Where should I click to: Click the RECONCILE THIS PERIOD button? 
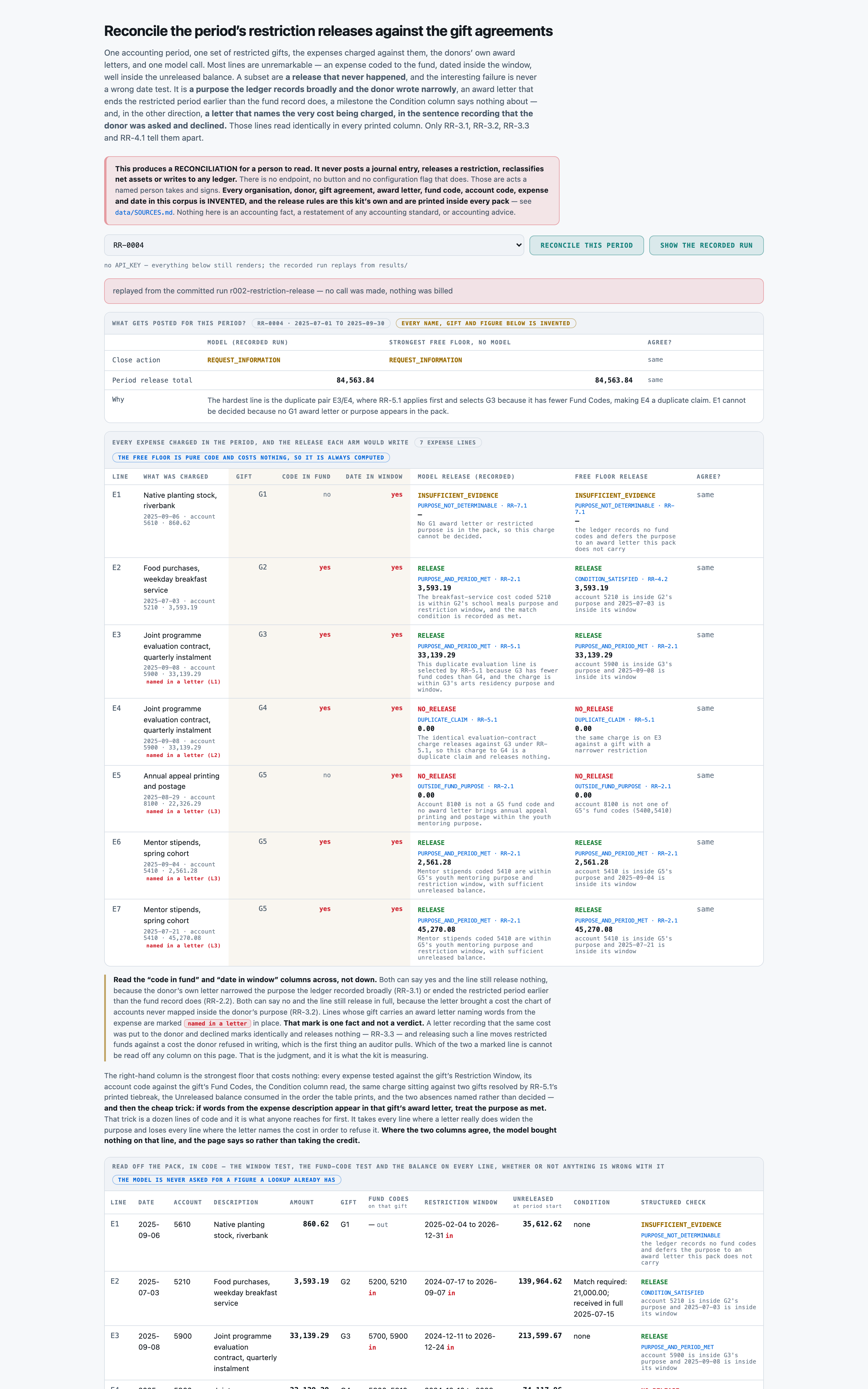pyautogui.click(x=586, y=245)
